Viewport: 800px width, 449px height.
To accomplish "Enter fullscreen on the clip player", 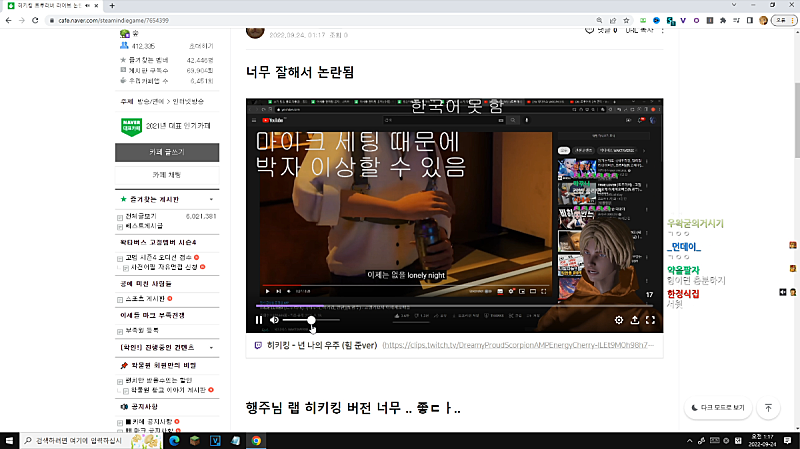I will 651,320.
